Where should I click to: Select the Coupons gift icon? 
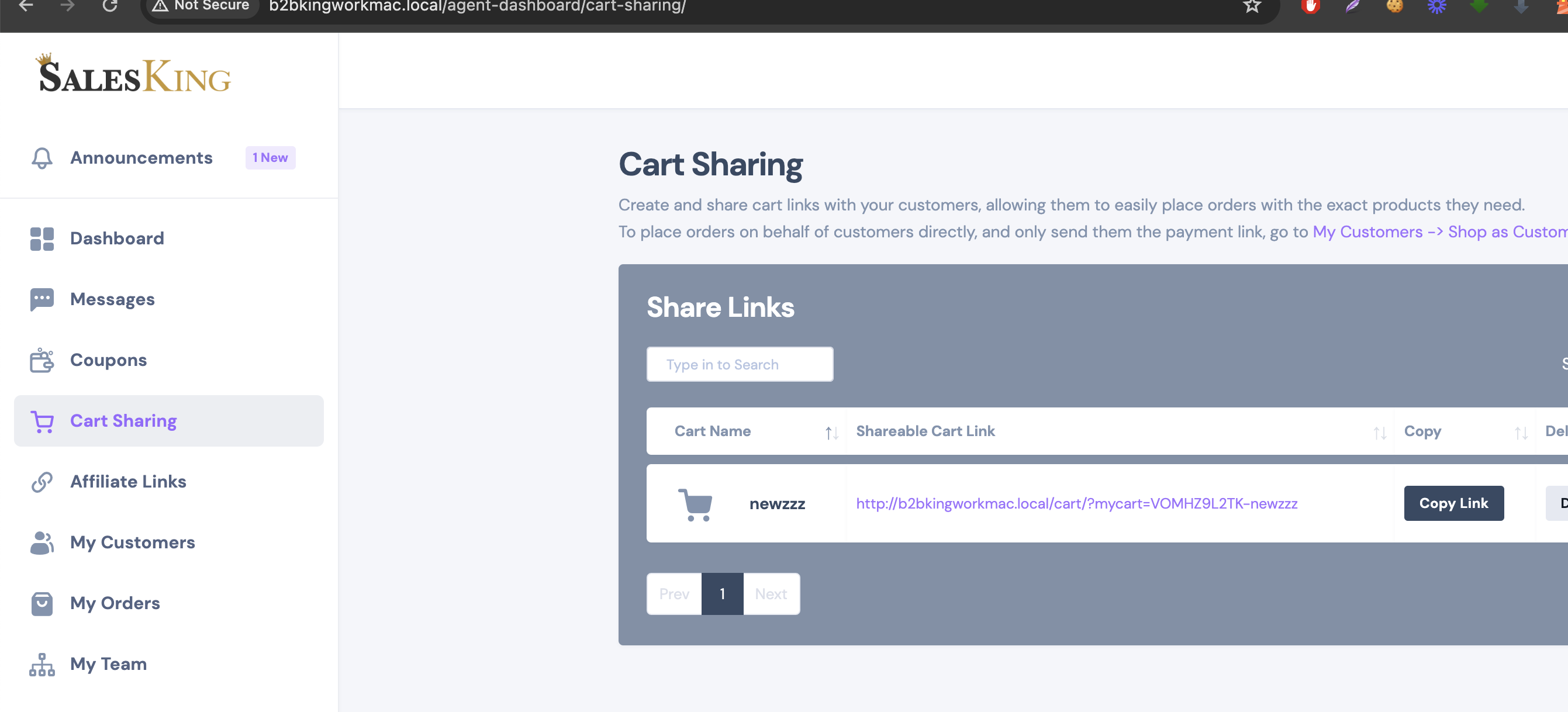(42, 360)
